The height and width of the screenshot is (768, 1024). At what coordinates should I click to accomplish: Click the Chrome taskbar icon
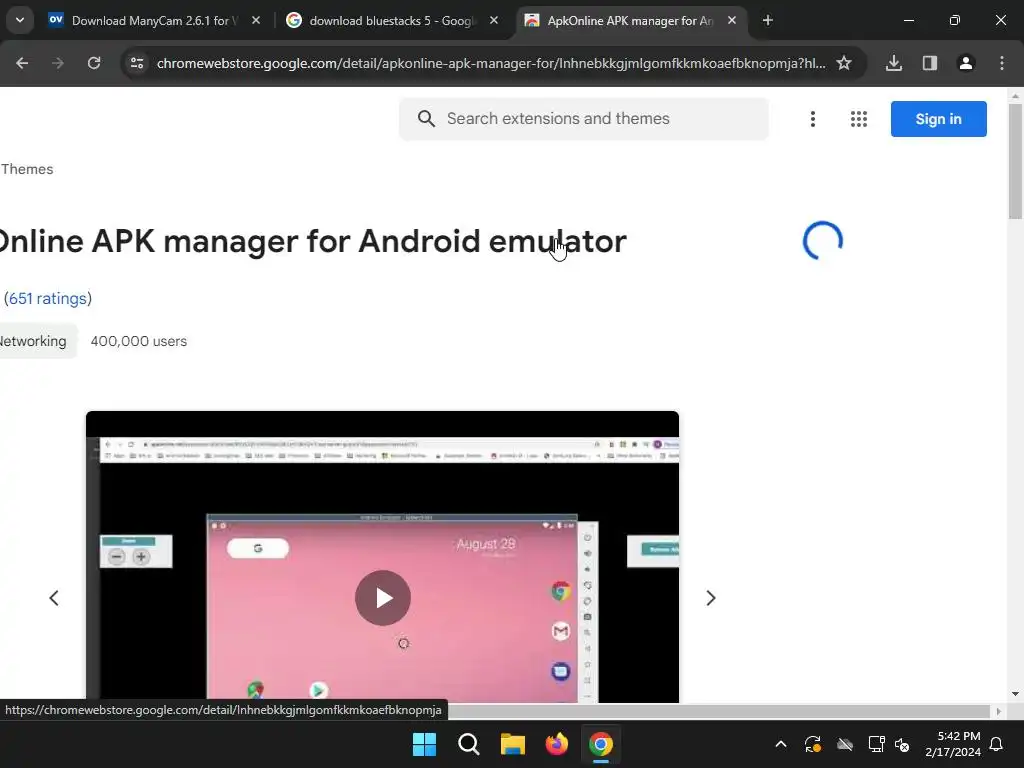[x=601, y=744]
